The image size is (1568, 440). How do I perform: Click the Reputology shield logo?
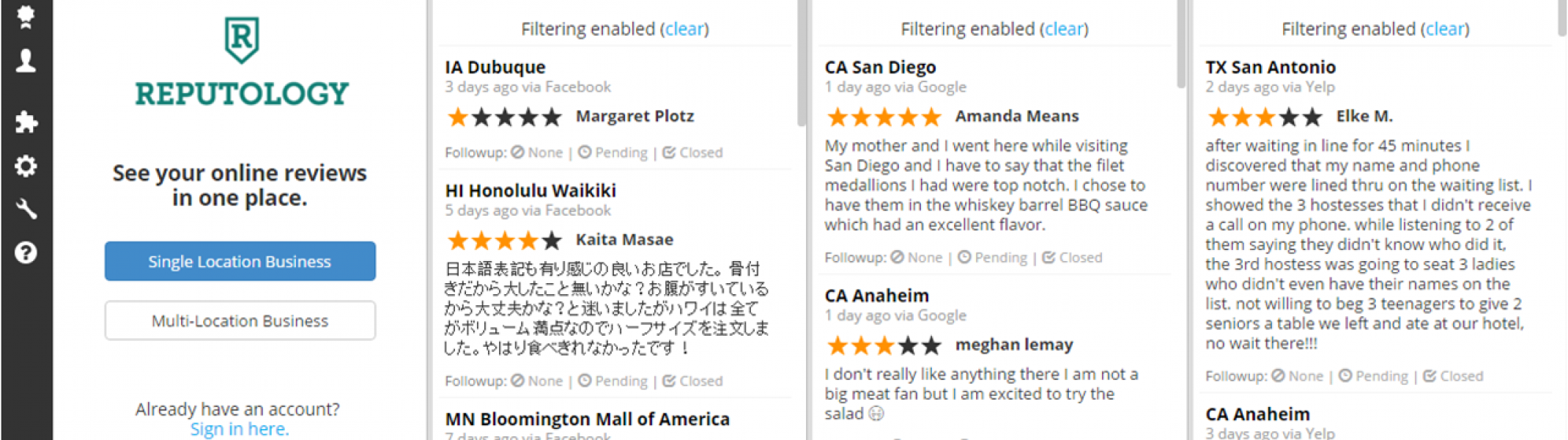(x=241, y=40)
